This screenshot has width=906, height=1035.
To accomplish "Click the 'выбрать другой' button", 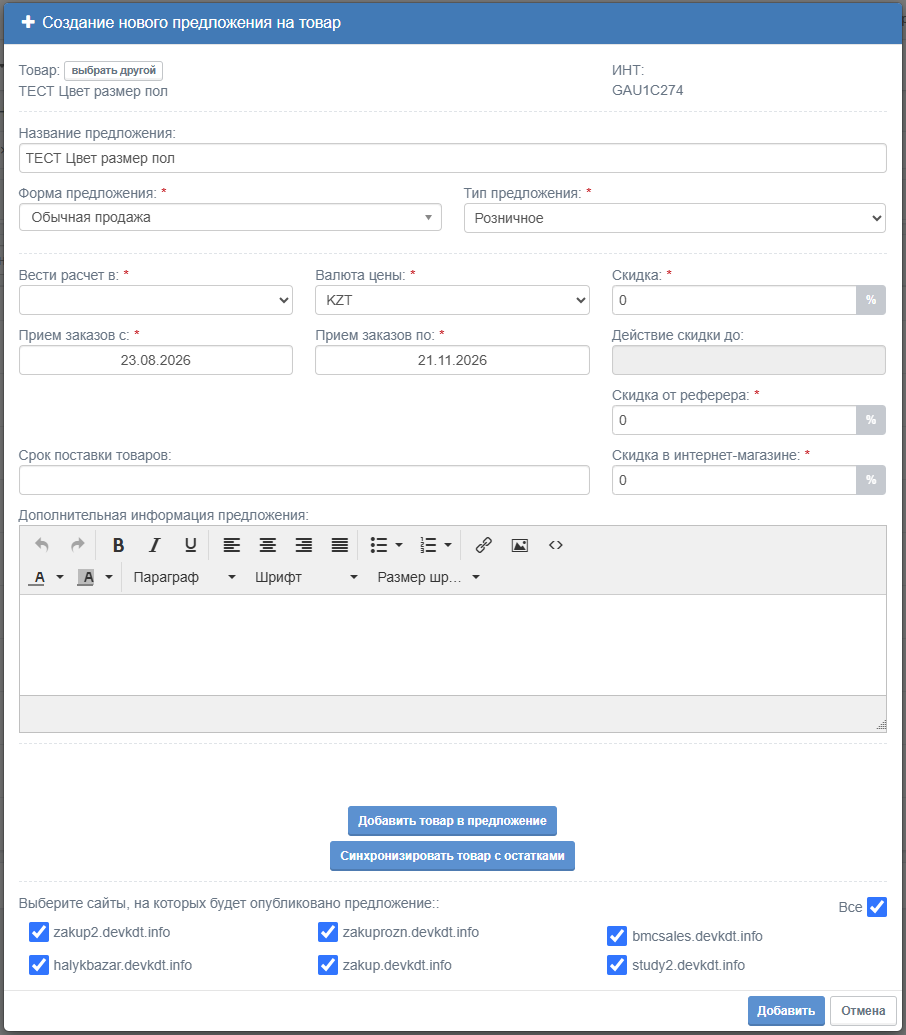I will [113, 71].
